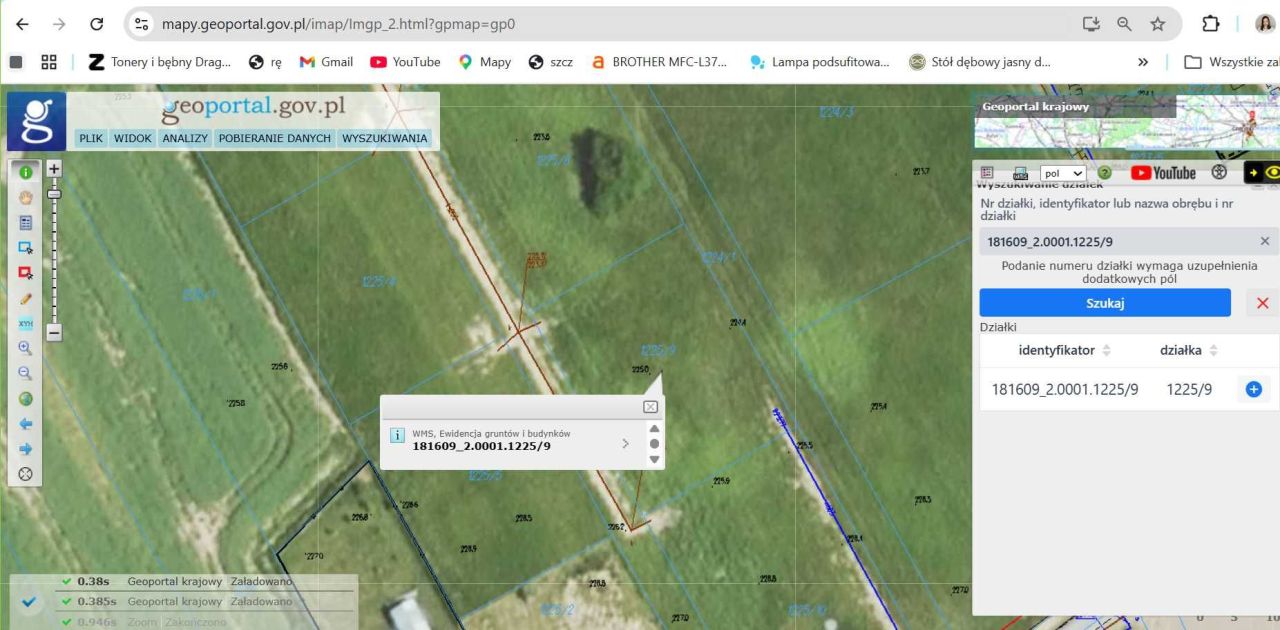This screenshot has width=1280, height=630.
Task: Open the ANALIZY menu
Action: [185, 139]
